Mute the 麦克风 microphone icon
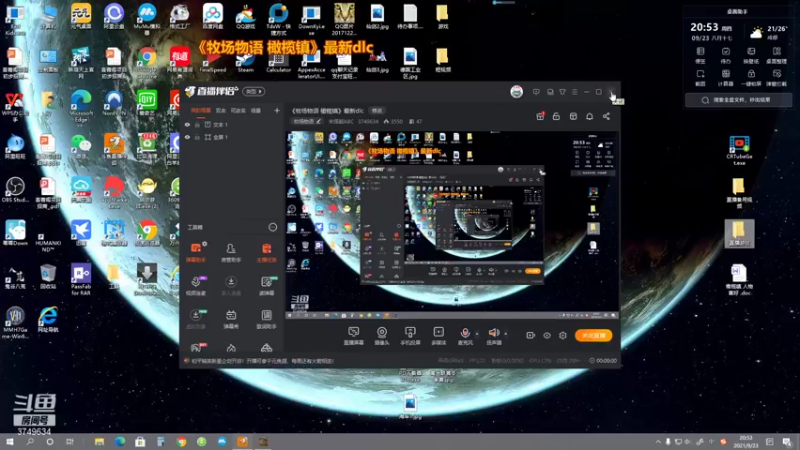Image resolution: width=800 pixels, height=450 pixels. click(x=465, y=333)
